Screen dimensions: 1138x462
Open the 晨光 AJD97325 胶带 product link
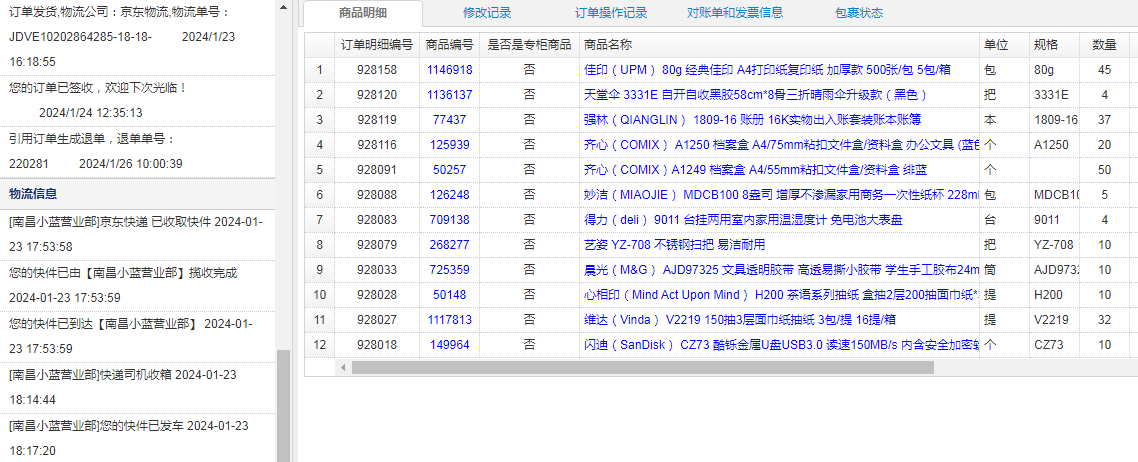781,270
